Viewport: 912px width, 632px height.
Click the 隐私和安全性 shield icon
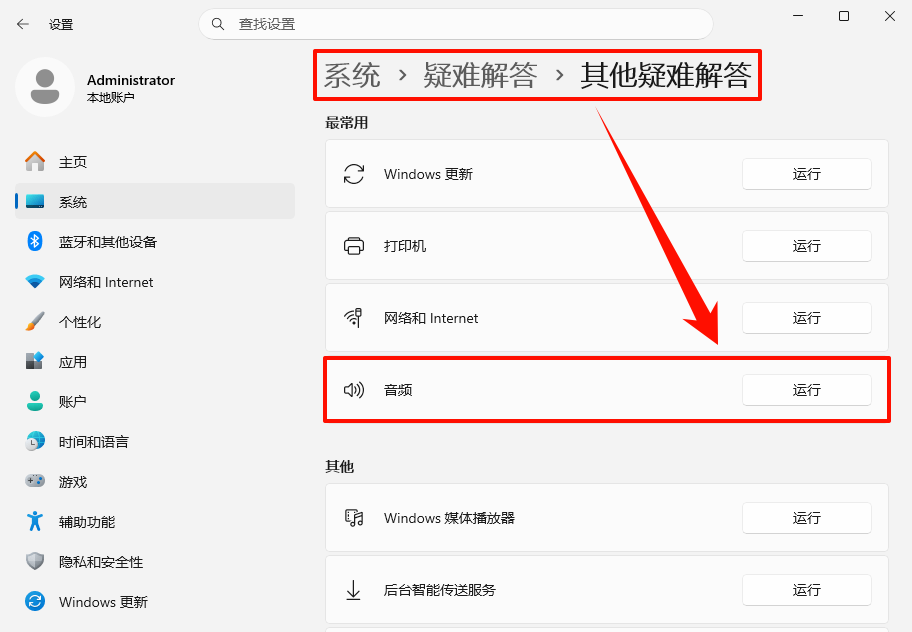(35, 562)
